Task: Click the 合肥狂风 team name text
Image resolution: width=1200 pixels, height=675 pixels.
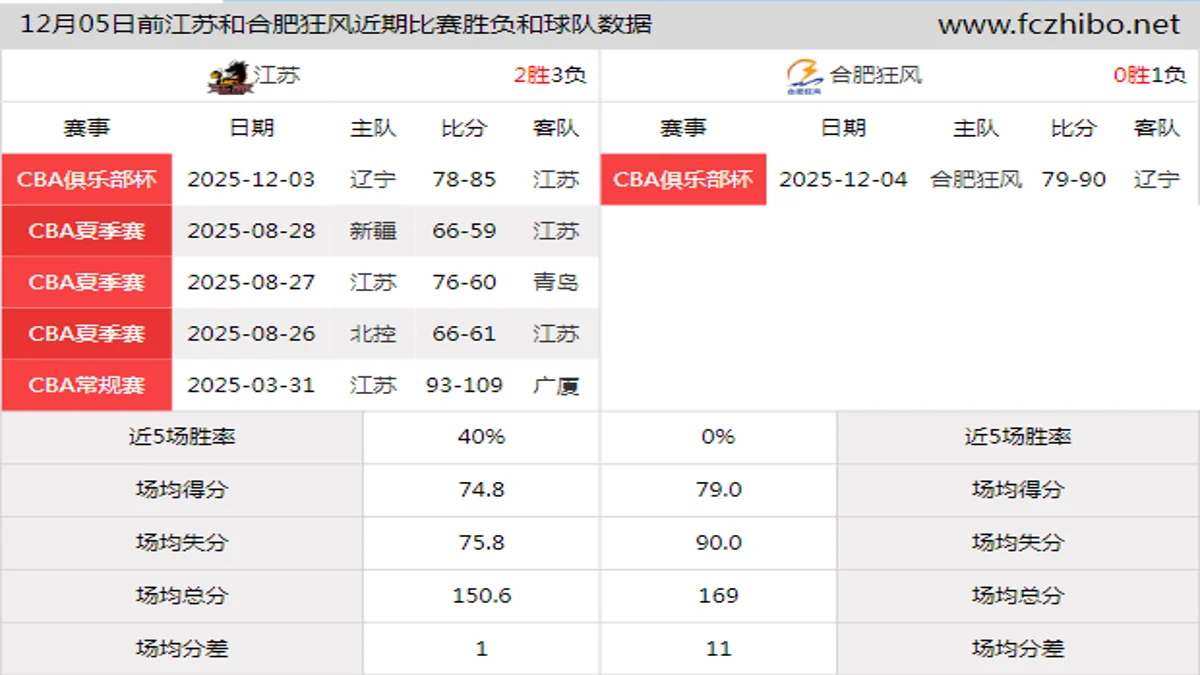Action: [873, 73]
